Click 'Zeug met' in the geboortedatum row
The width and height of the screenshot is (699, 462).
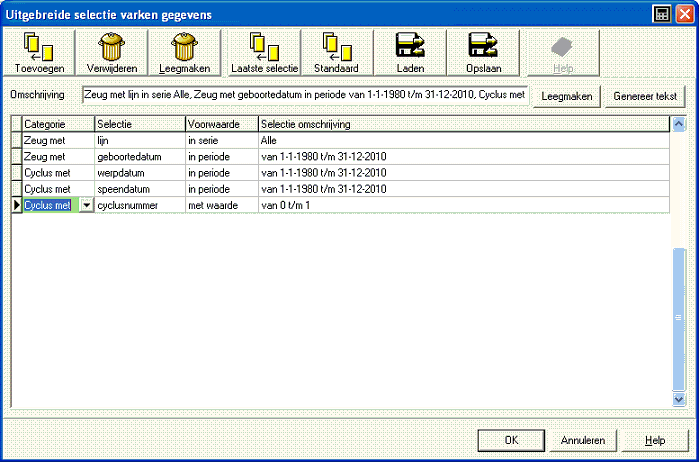[58, 157]
